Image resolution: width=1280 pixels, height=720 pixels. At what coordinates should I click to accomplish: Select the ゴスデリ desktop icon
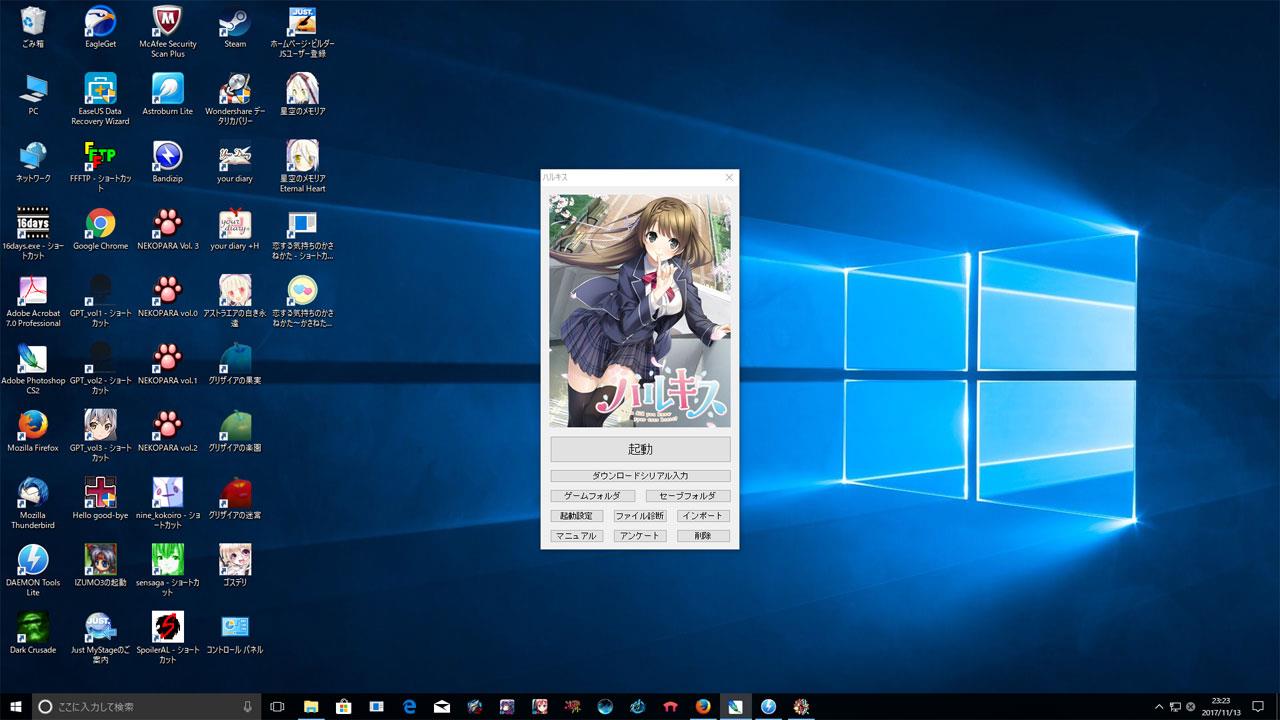pos(235,565)
